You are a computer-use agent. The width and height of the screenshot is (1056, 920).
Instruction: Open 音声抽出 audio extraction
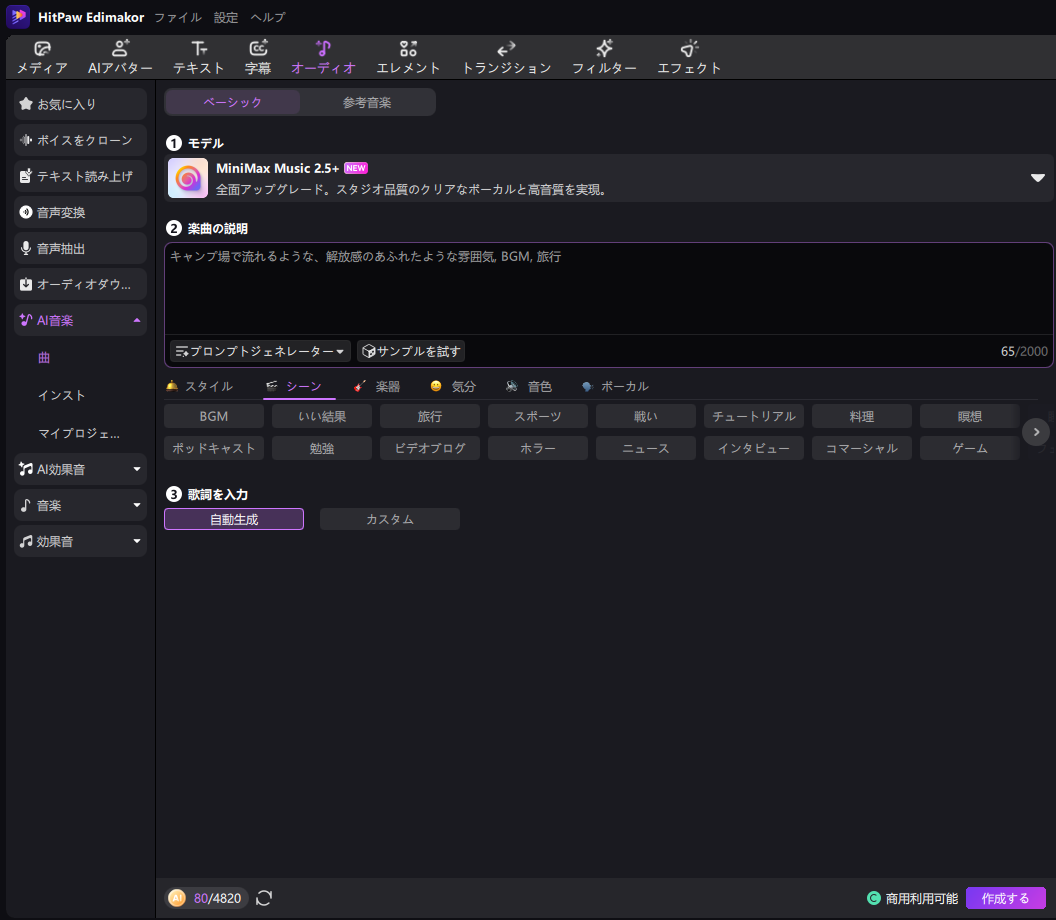click(80, 249)
